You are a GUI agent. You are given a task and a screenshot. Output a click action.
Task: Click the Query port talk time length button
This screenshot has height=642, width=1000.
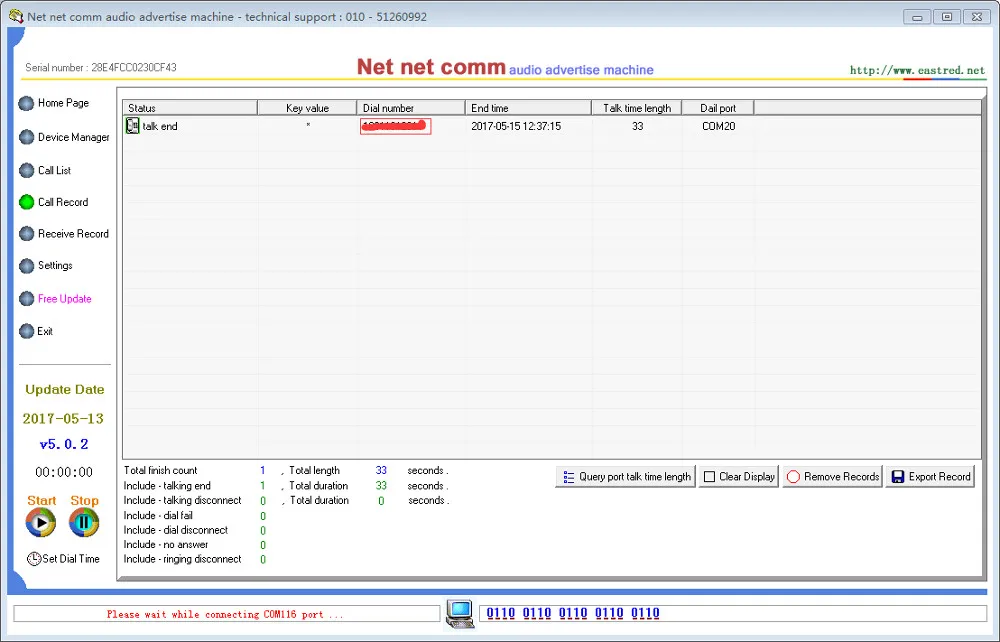[625, 477]
